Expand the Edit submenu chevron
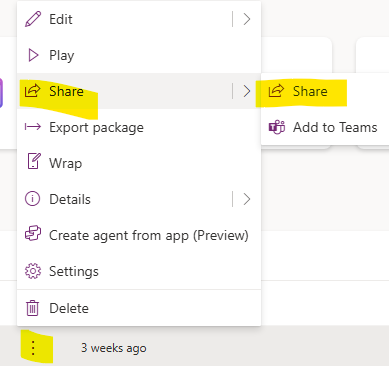 pyautogui.click(x=247, y=19)
